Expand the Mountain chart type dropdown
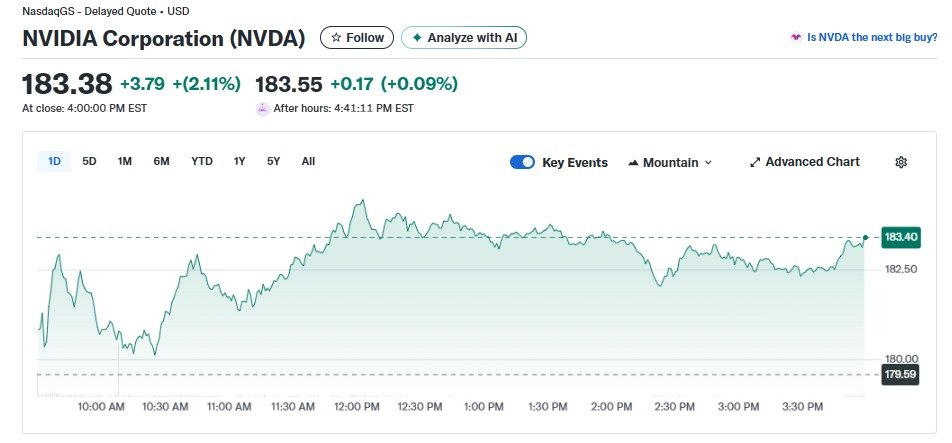This screenshot has height=443, width=952. 708,163
